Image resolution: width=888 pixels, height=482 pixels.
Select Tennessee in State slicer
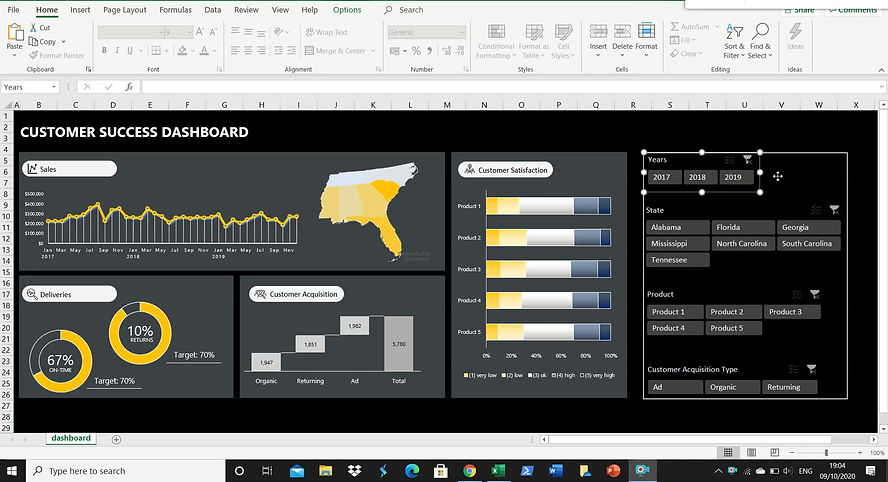pos(678,260)
